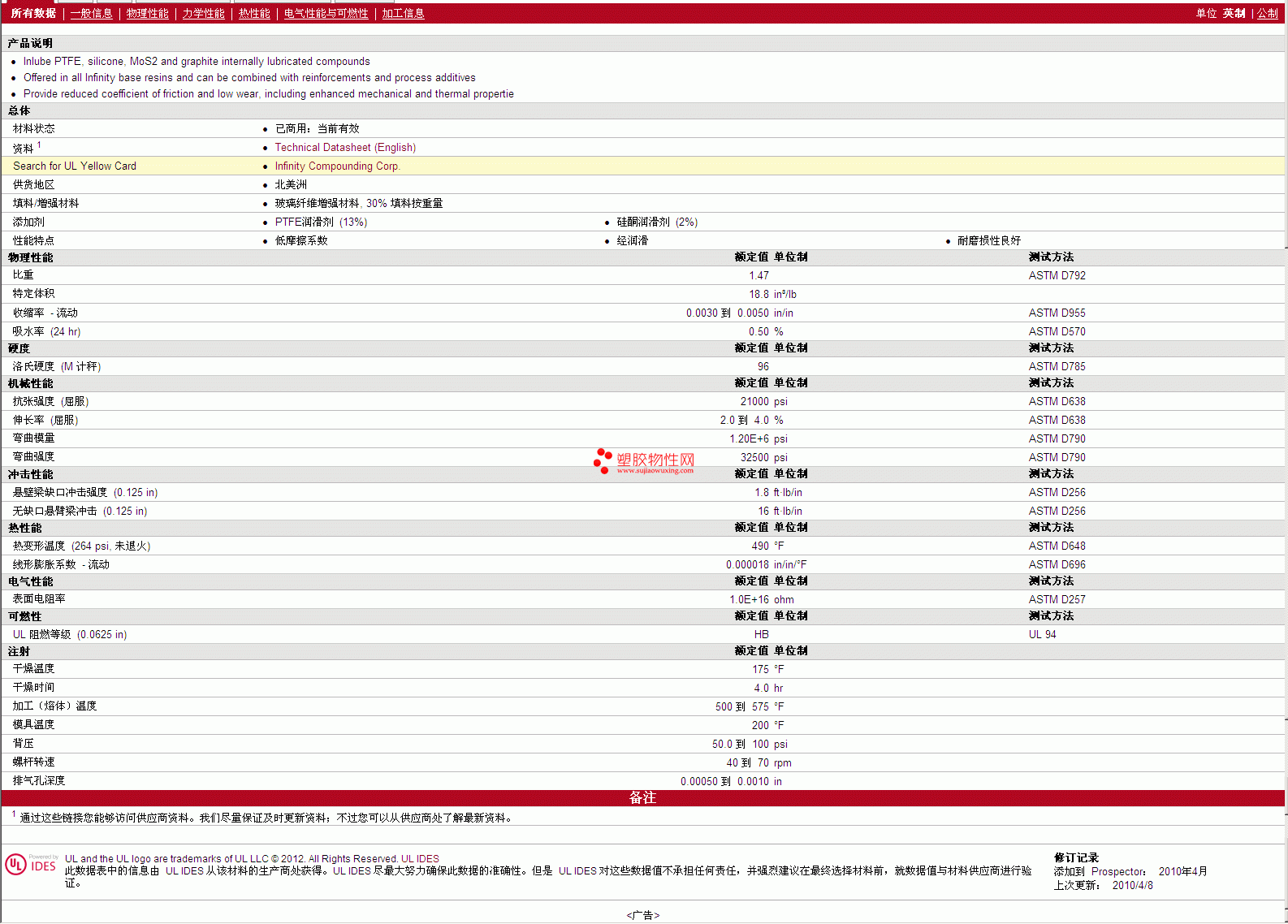Click the UL 阻燃等级 value HB
1288x924 pixels.
(x=761, y=635)
